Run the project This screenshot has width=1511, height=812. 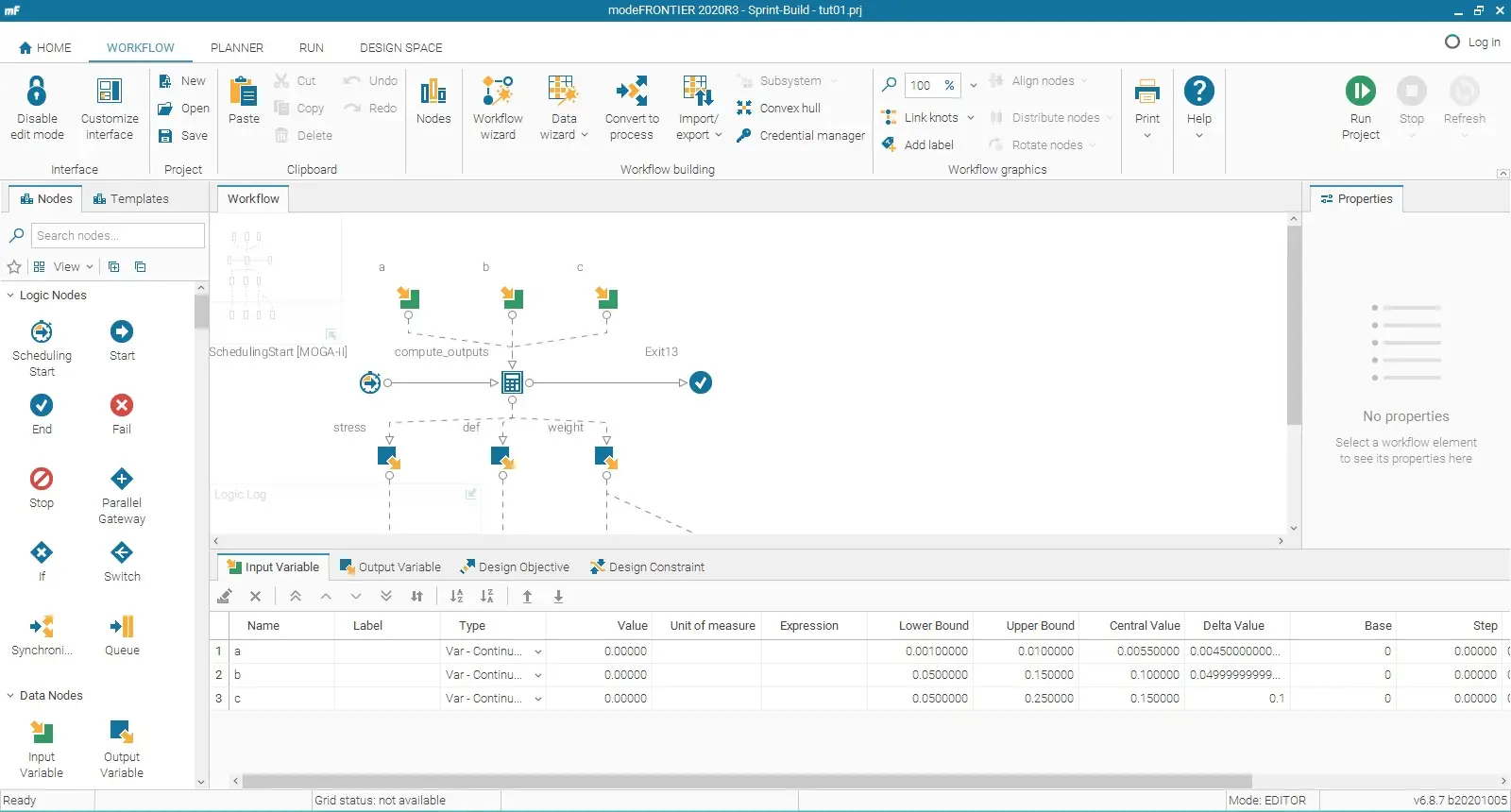click(1361, 109)
